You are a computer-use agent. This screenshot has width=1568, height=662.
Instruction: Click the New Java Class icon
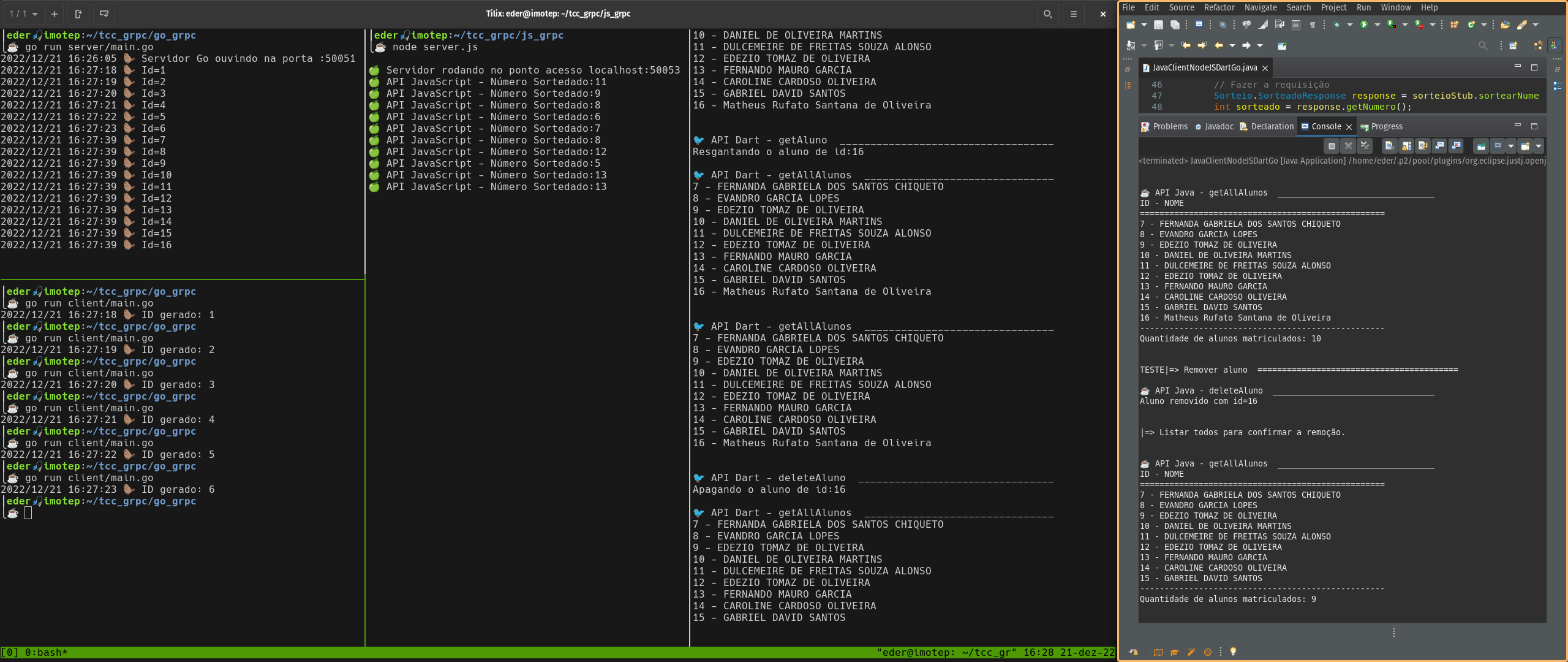coord(1471,25)
